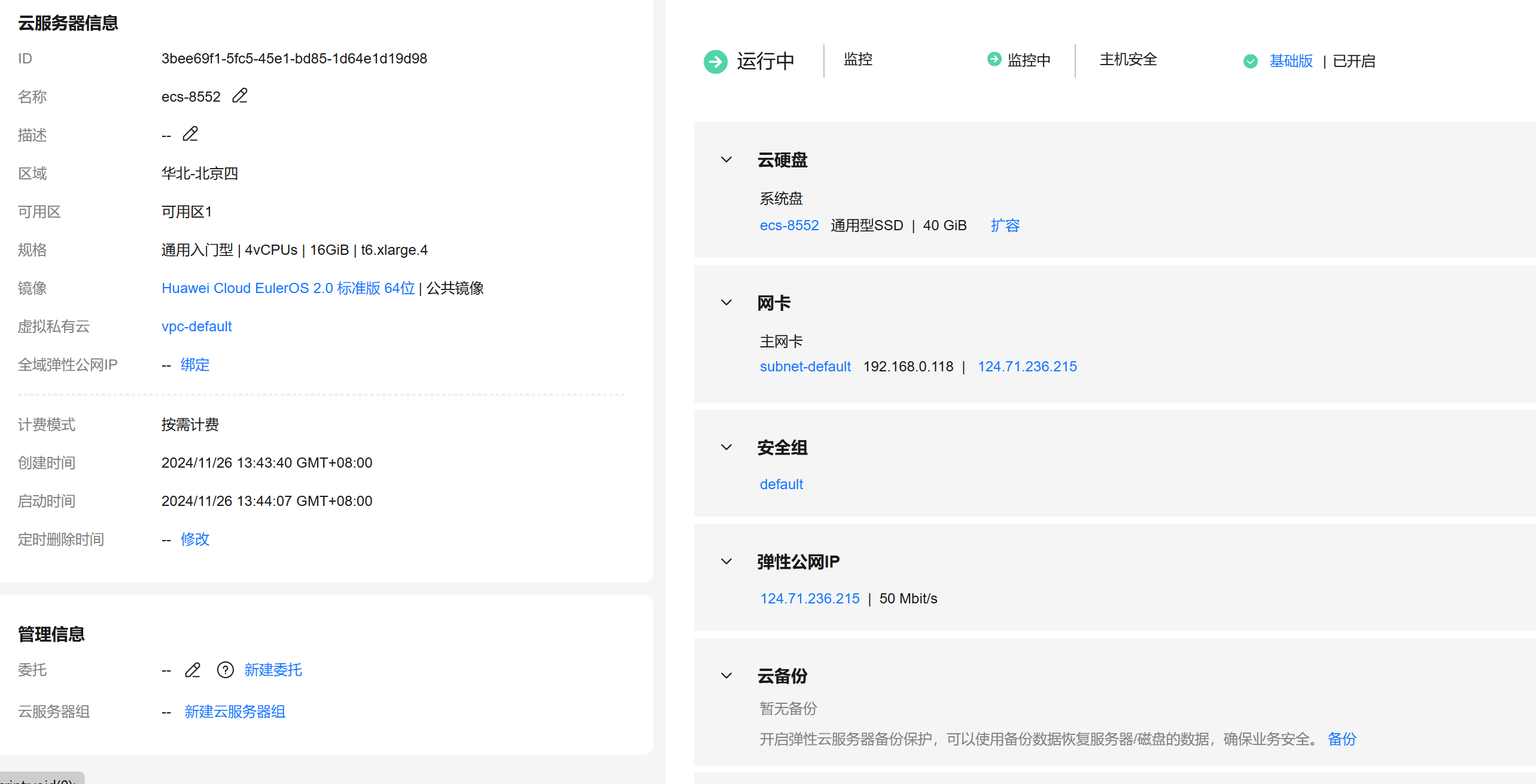Select the server ID 3bee69f1-5fc5-45e1-bd85-1d64e1d19d98
Image resolution: width=1536 pixels, height=784 pixels.
coord(294,59)
